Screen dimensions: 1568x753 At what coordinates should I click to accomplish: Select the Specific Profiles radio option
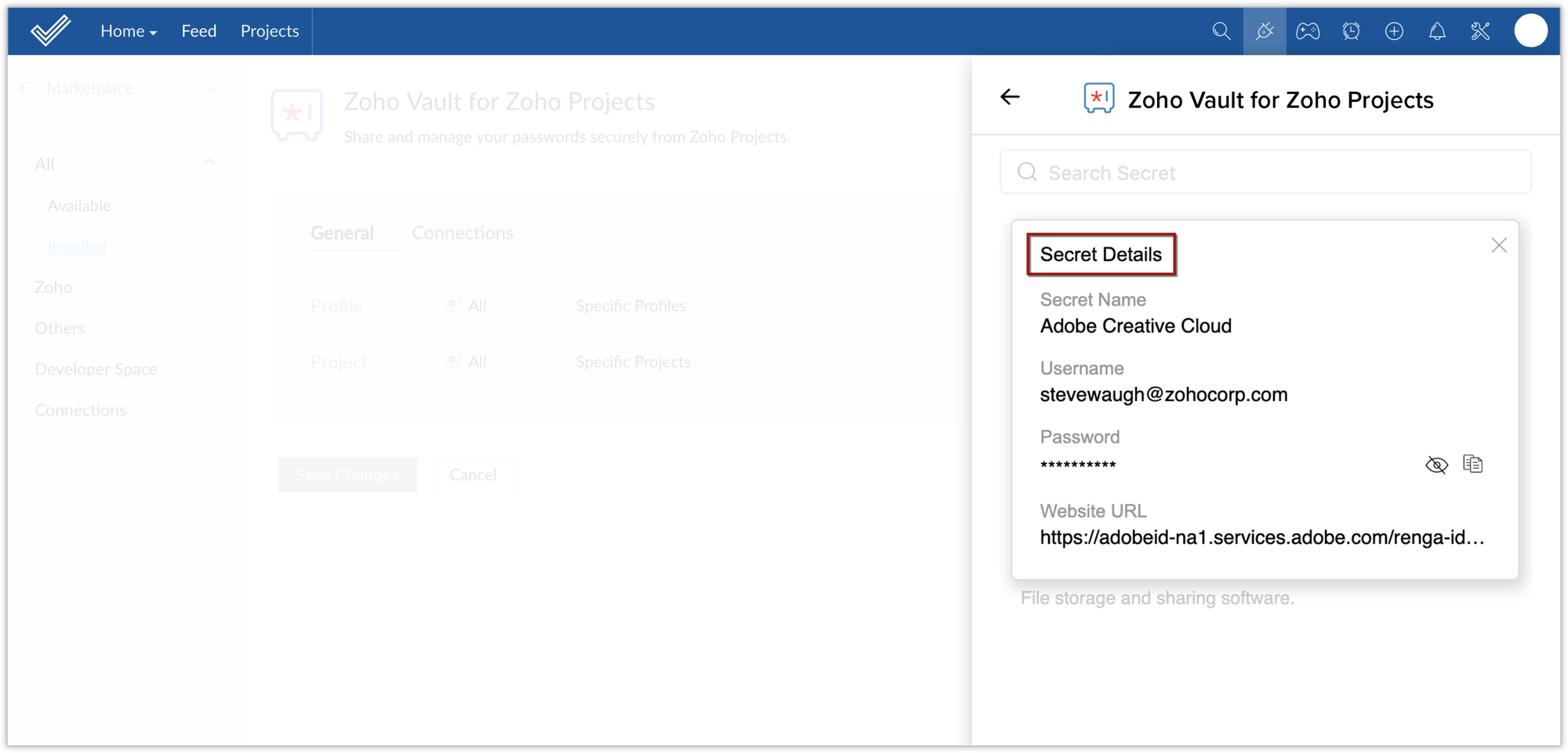point(560,306)
